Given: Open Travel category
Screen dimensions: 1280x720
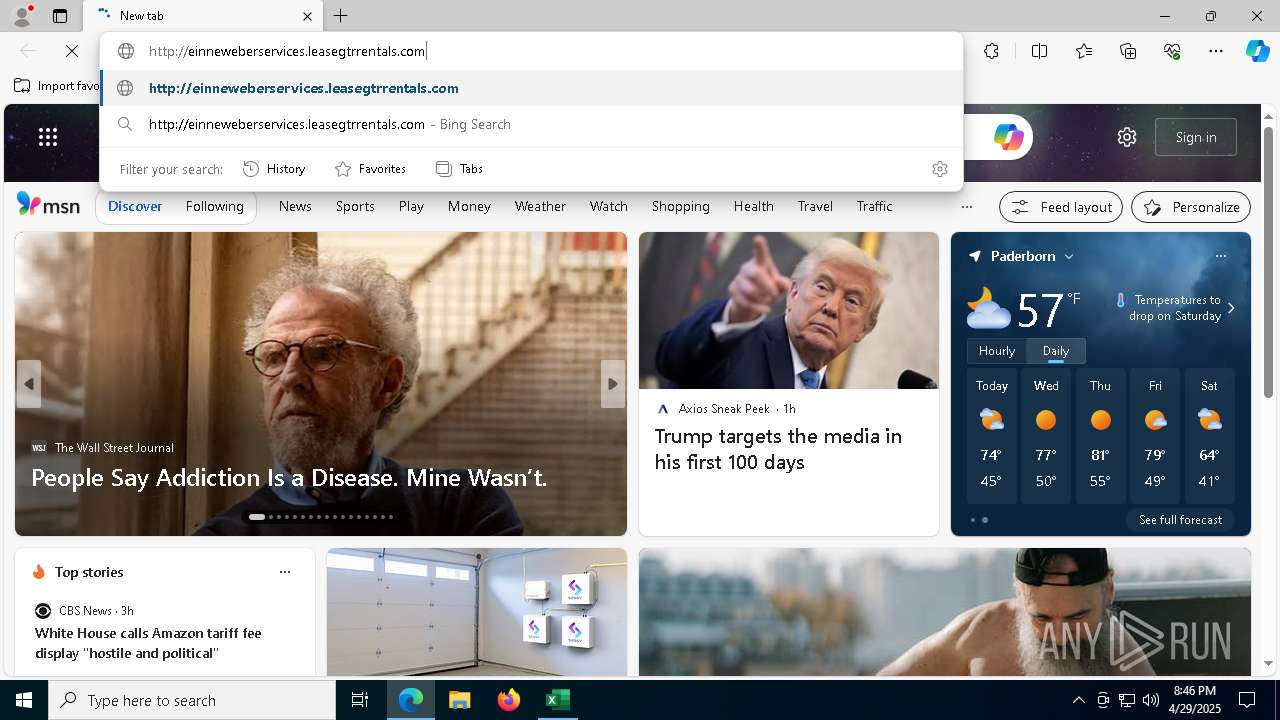Looking at the screenshot, I should coord(815,207).
